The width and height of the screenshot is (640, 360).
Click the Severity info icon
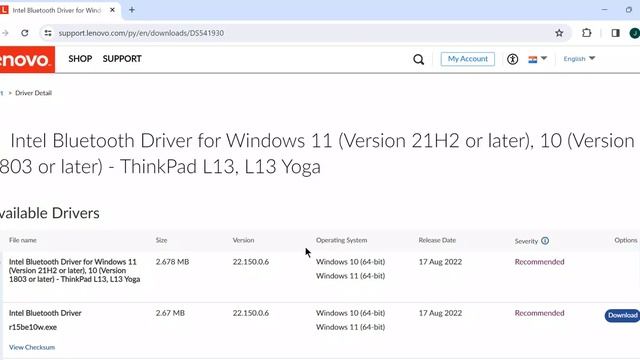pyautogui.click(x=545, y=241)
